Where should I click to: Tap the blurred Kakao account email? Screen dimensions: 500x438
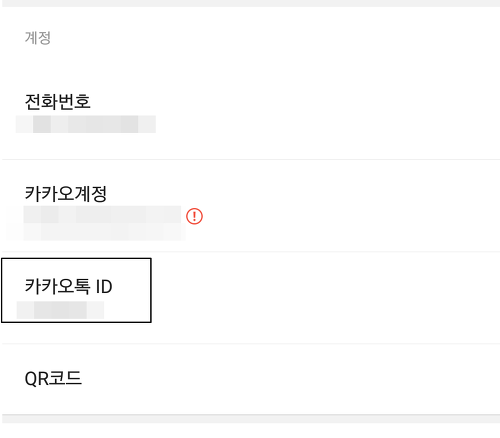point(102,215)
